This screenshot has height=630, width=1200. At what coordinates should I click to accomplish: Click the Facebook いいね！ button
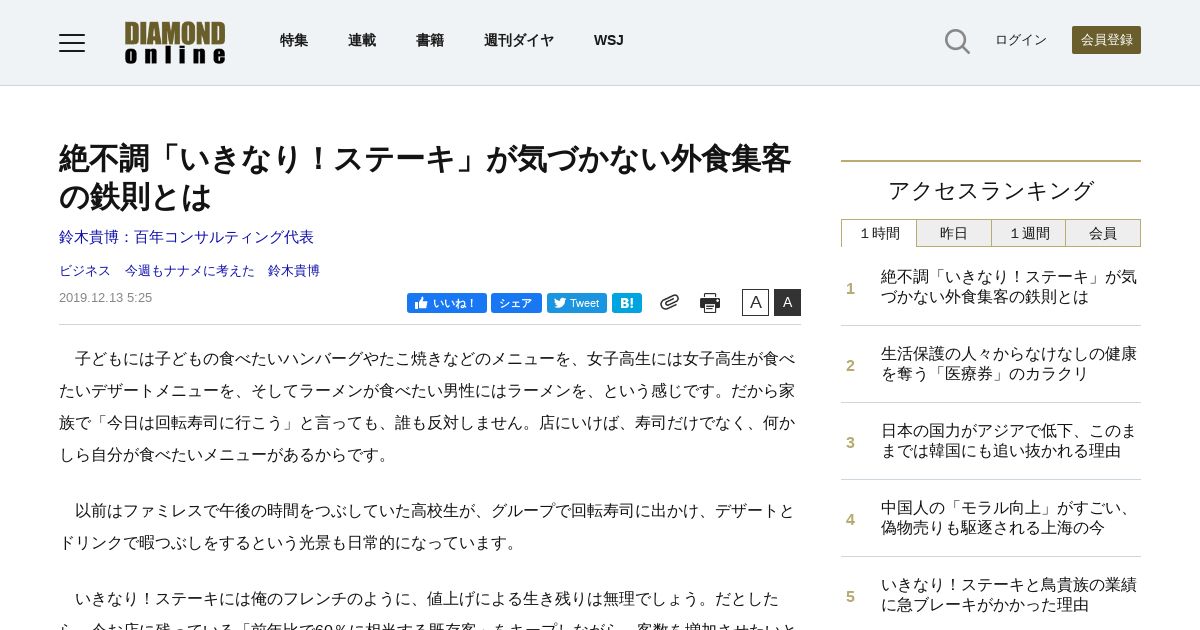447,303
